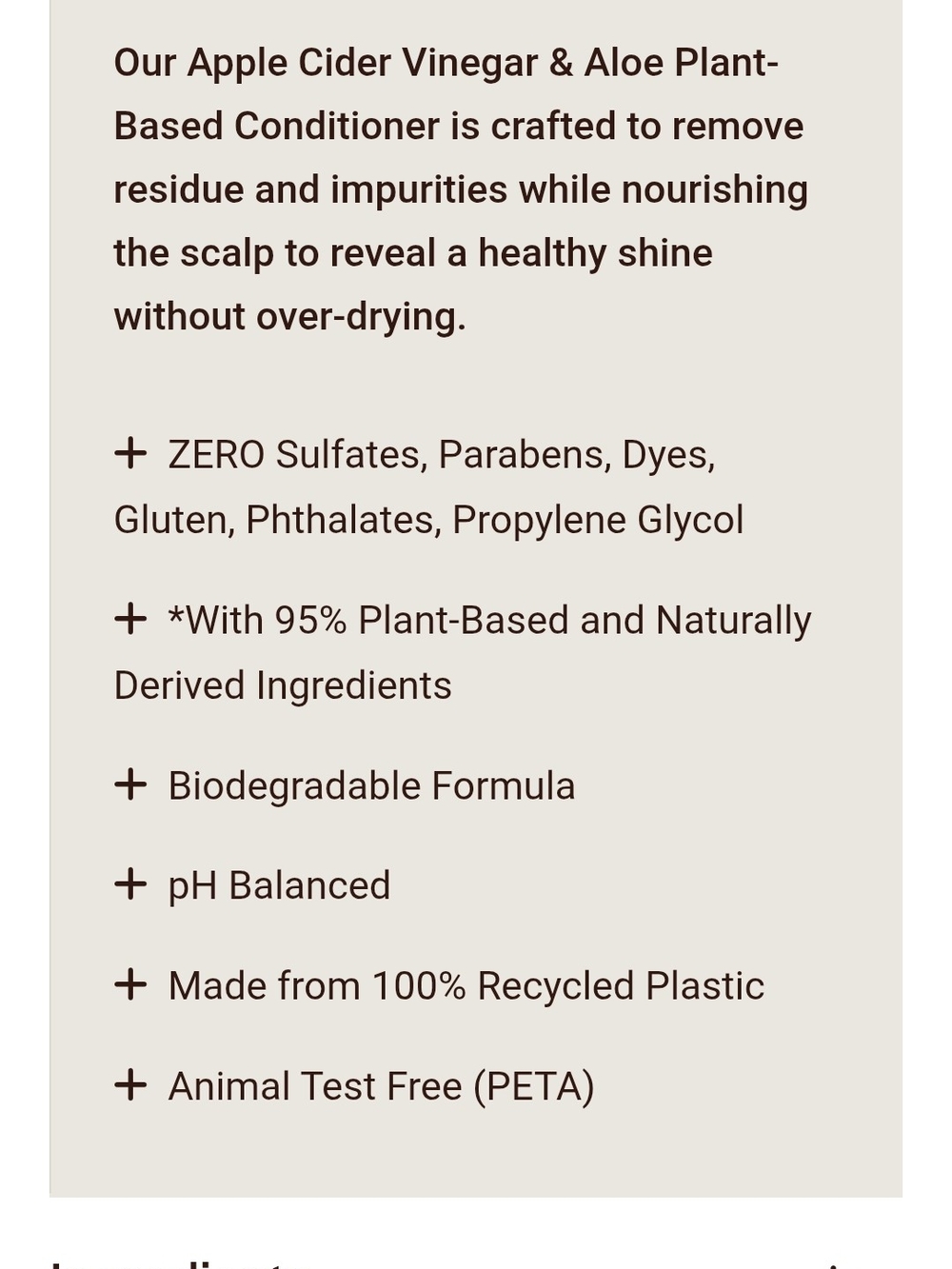Click the 'Gluten, Phthalates, Propylene Glycol' line
The height and width of the screenshot is (1269, 952).
[x=428, y=521]
